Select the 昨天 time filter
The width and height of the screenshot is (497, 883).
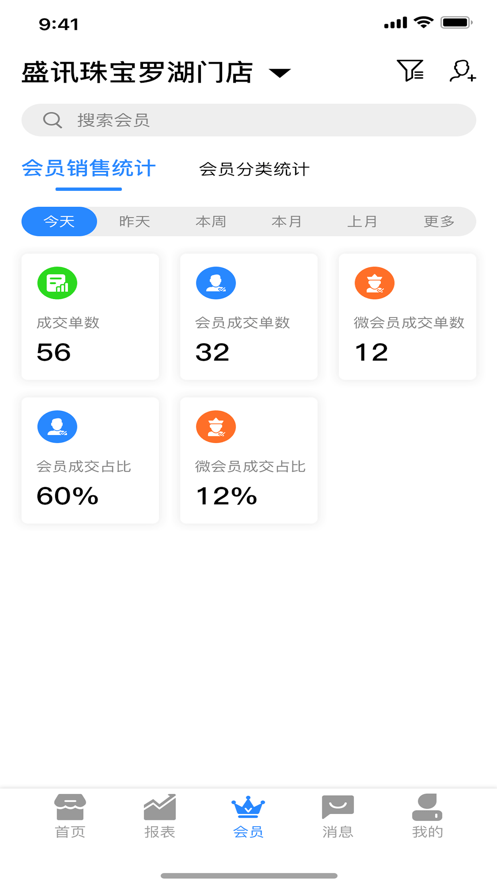coord(135,221)
